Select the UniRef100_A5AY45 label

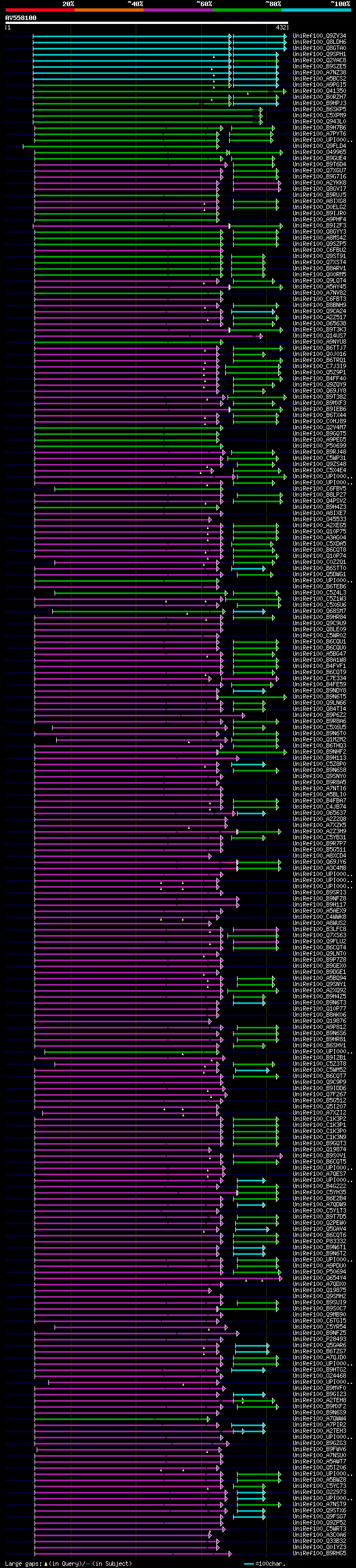point(319,286)
